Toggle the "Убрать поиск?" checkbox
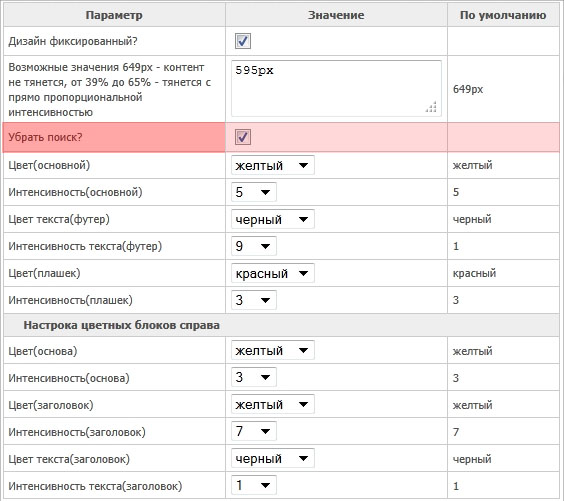This screenshot has width=564, height=501. pyautogui.click(x=243, y=137)
